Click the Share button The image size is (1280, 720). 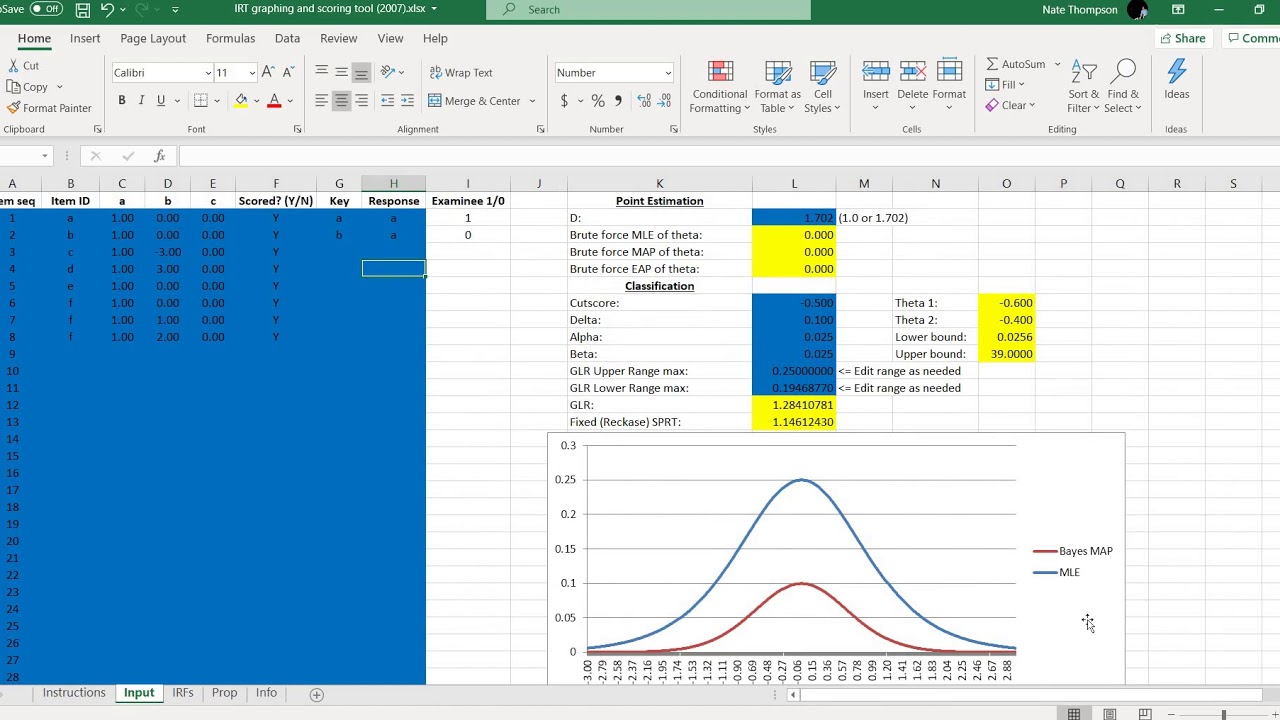tap(1181, 38)
